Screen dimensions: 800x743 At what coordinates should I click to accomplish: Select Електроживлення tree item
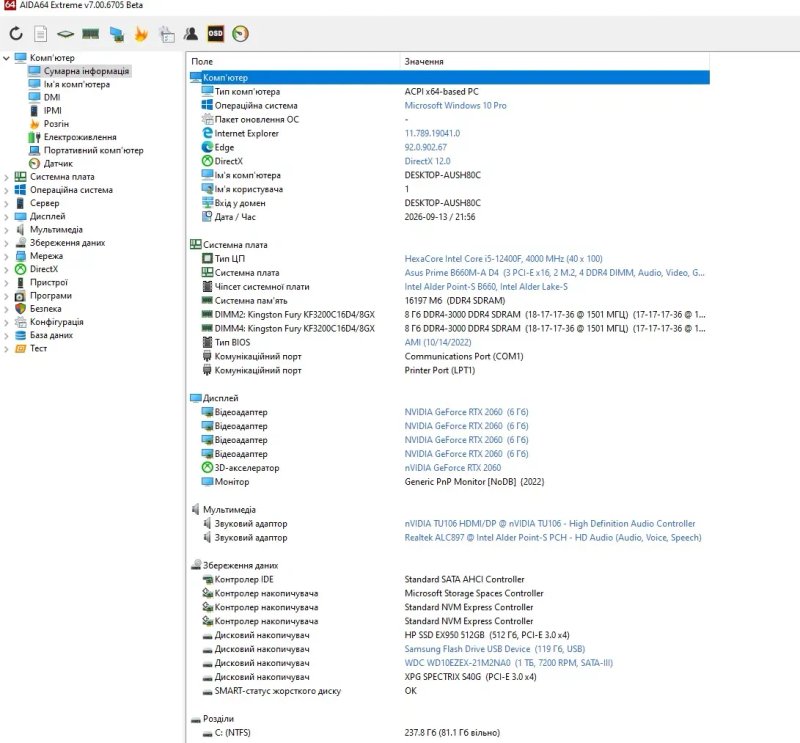coord(80,137)
